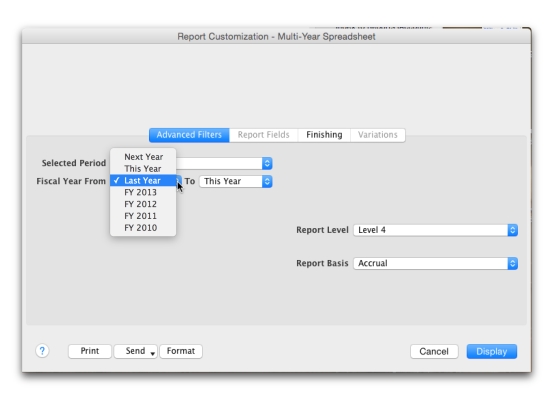Click the Format button
The image size is (554, 399).
point(181,351)
